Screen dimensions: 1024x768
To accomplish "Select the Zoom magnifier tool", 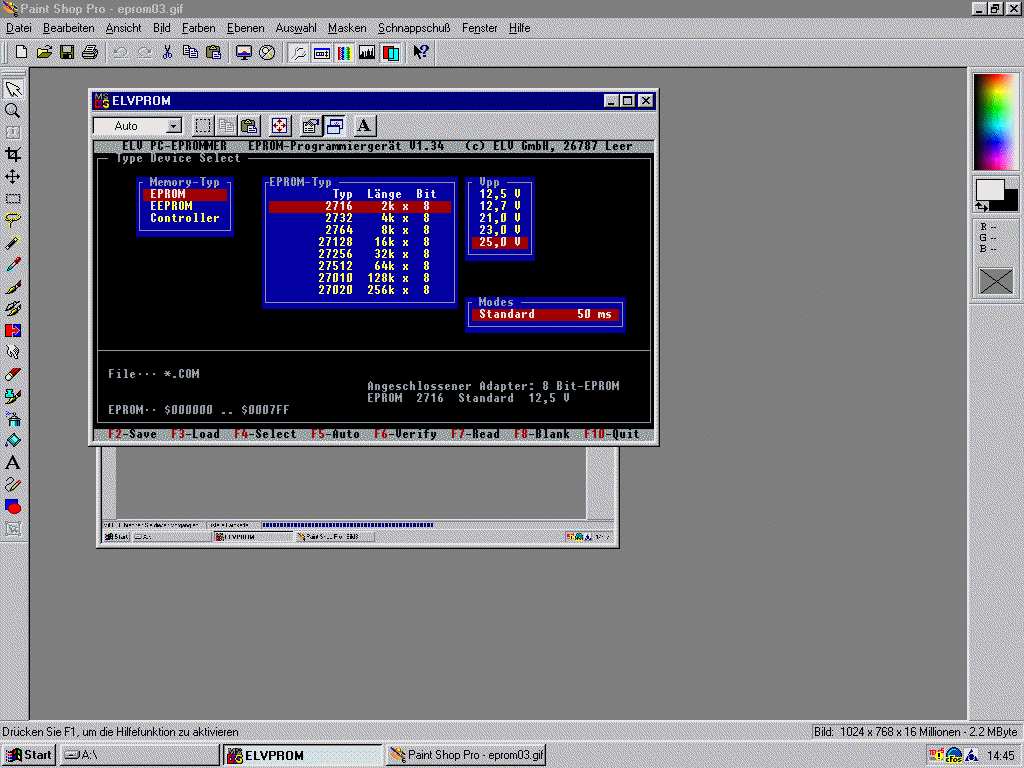I will coord(13,110).
